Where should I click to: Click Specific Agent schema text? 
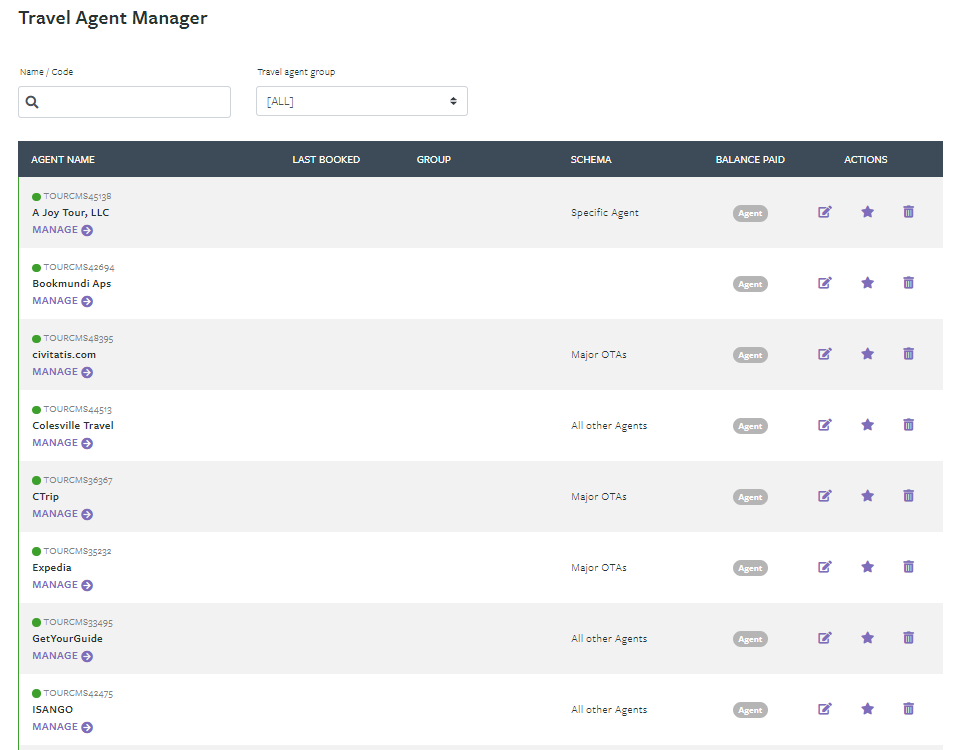pyautogui.click(x=605, y=213)
